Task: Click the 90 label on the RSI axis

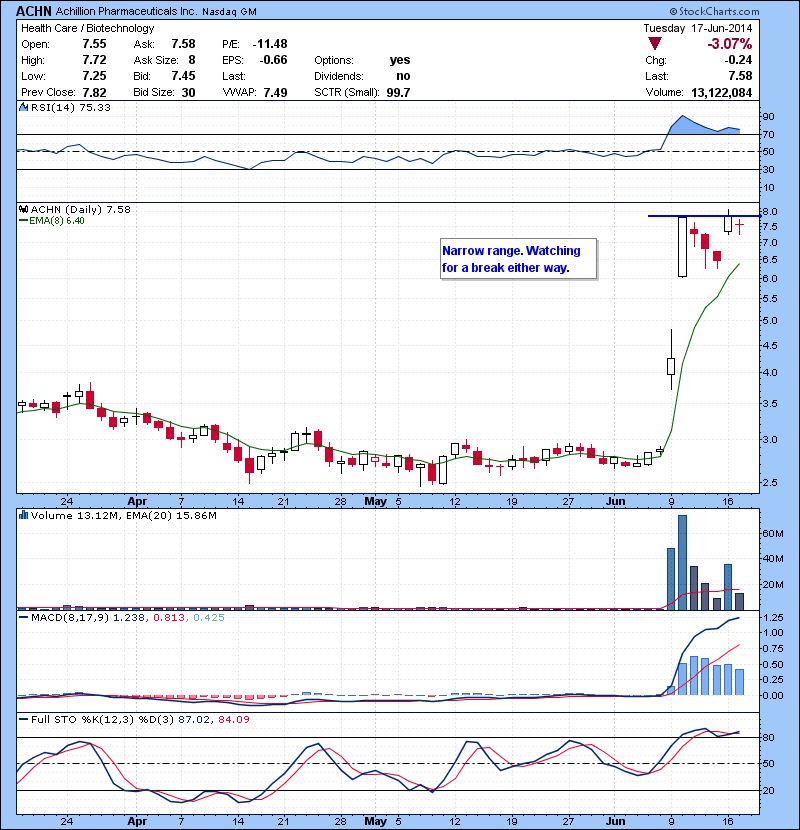Action: (x=768, y=116)
